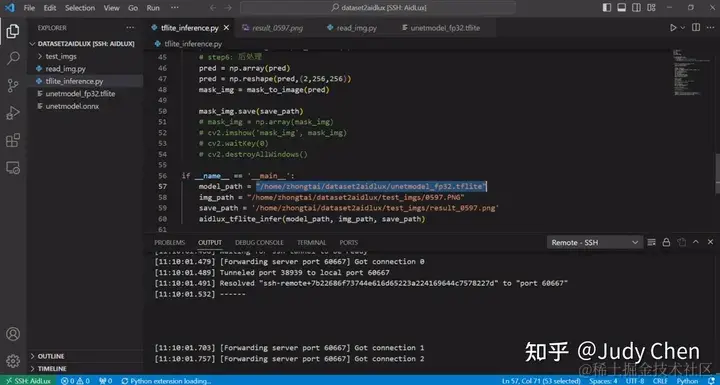The width and height of the screenshot is (720, 385).
Task: Open the Extensions view
Action: [x=13, y=140]
